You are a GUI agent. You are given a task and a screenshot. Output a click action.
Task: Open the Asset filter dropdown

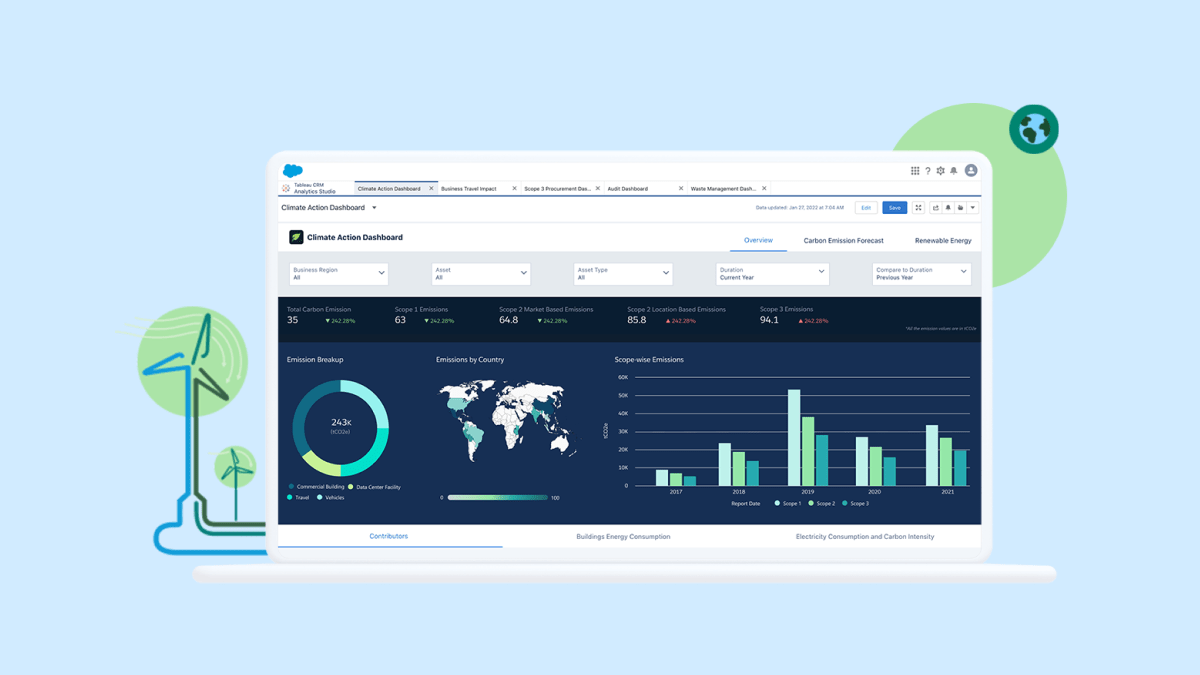coord(481,273)
